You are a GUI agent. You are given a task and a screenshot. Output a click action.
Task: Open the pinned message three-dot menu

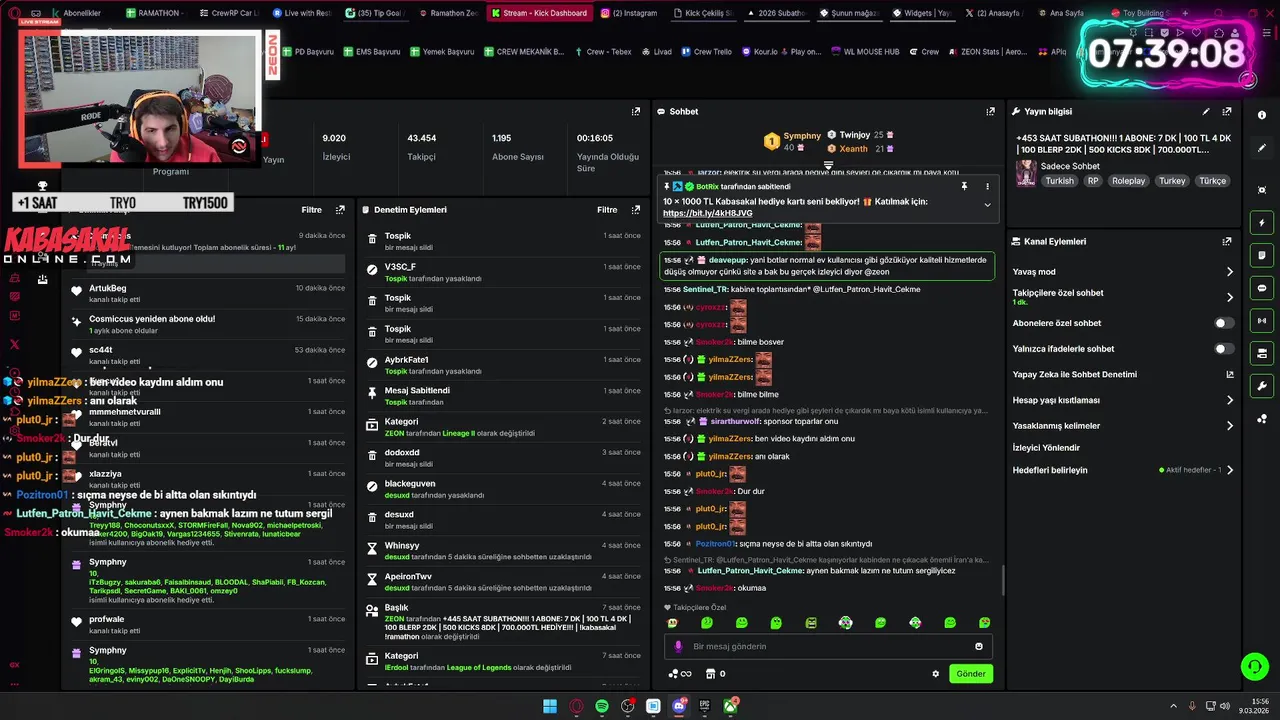(x=987, y=186)
